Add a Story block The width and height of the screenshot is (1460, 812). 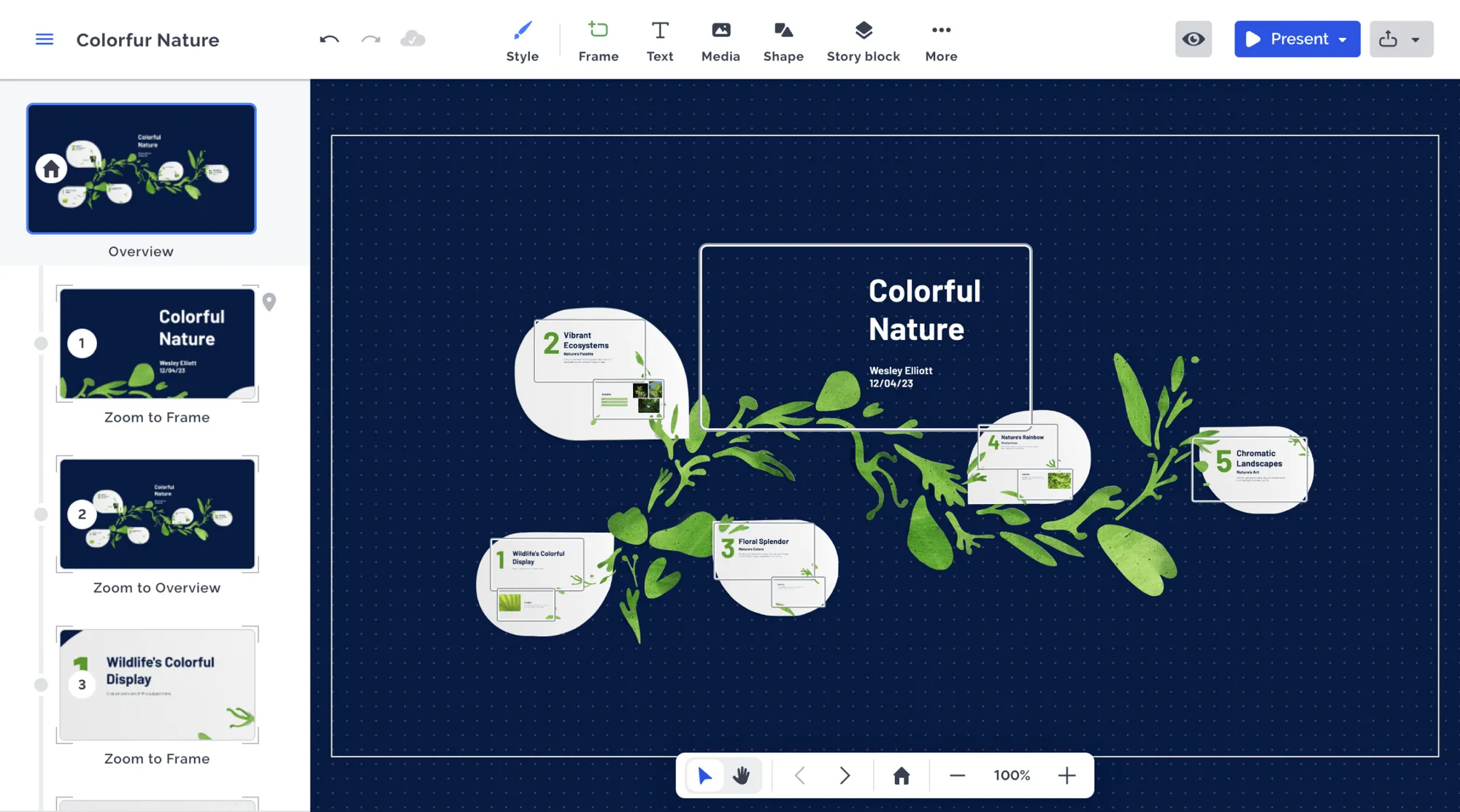pos(863,39)
